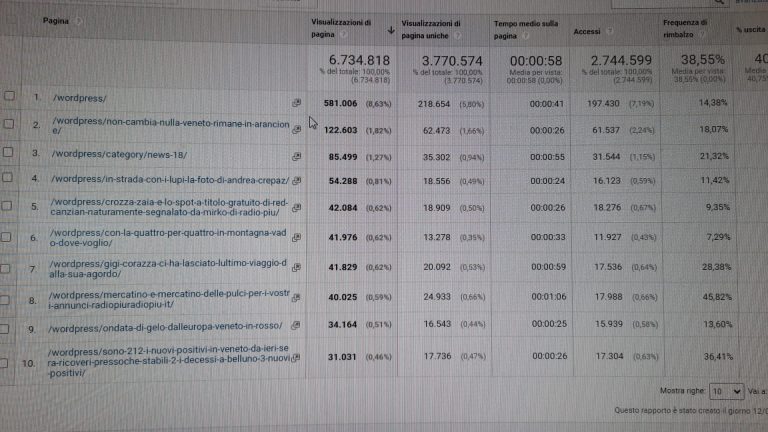
Task: Open external link icon for news-18 category row
Action: (x=296, y=156)
